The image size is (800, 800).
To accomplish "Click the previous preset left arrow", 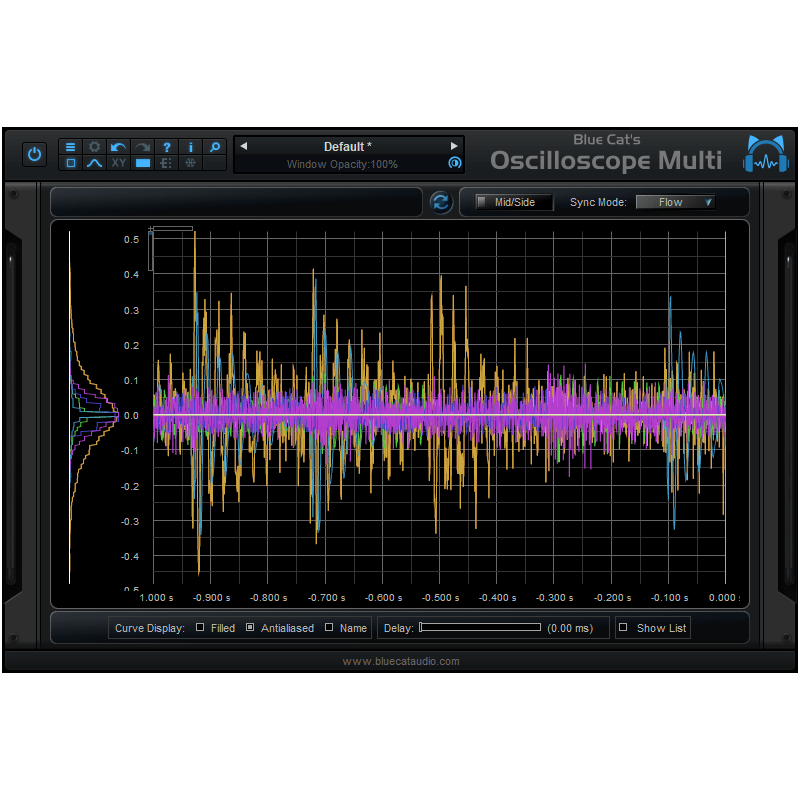I will pos(244,146).
